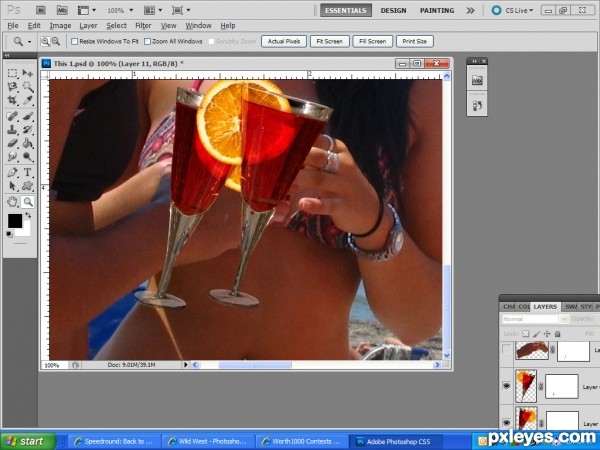Click the Zoom Out options bar icon
Screen dimensions: 600x450
(x=55, y=41)
